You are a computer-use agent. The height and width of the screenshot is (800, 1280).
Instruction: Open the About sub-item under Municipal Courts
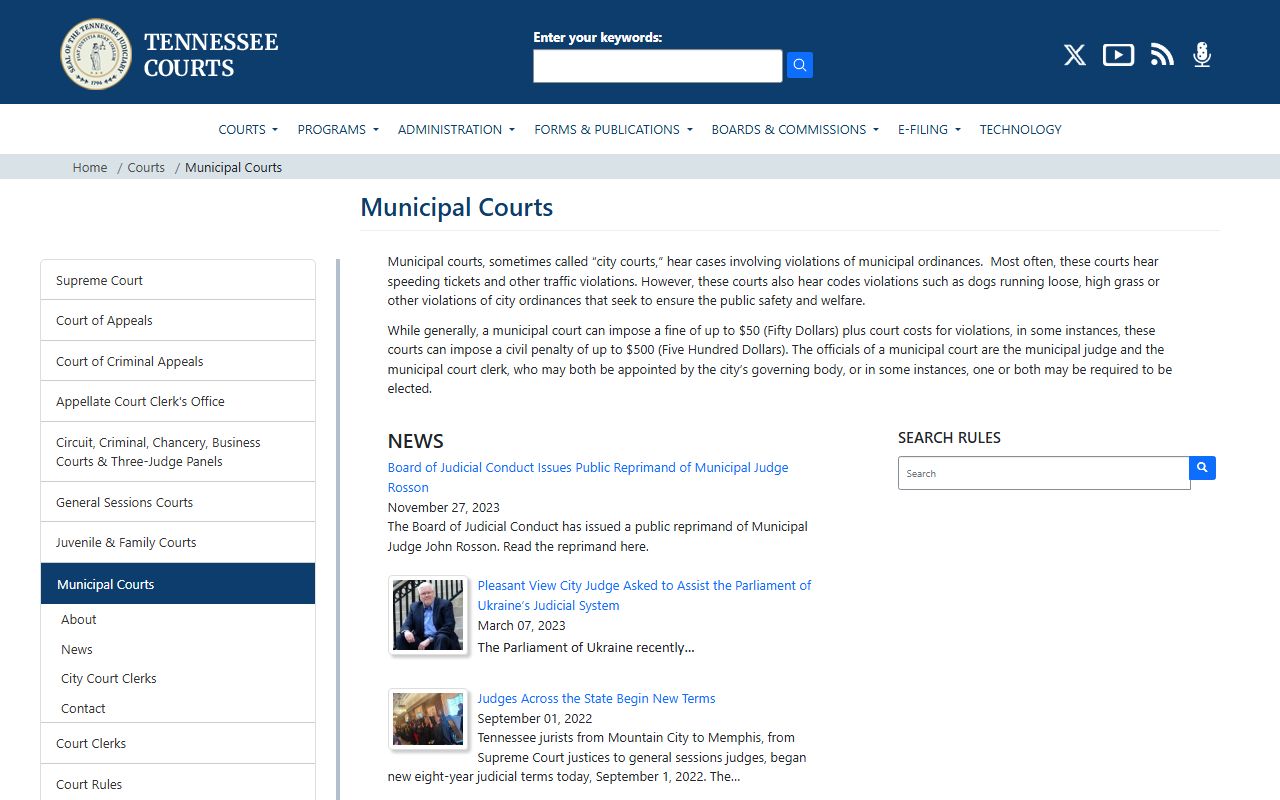coord(79,619)
